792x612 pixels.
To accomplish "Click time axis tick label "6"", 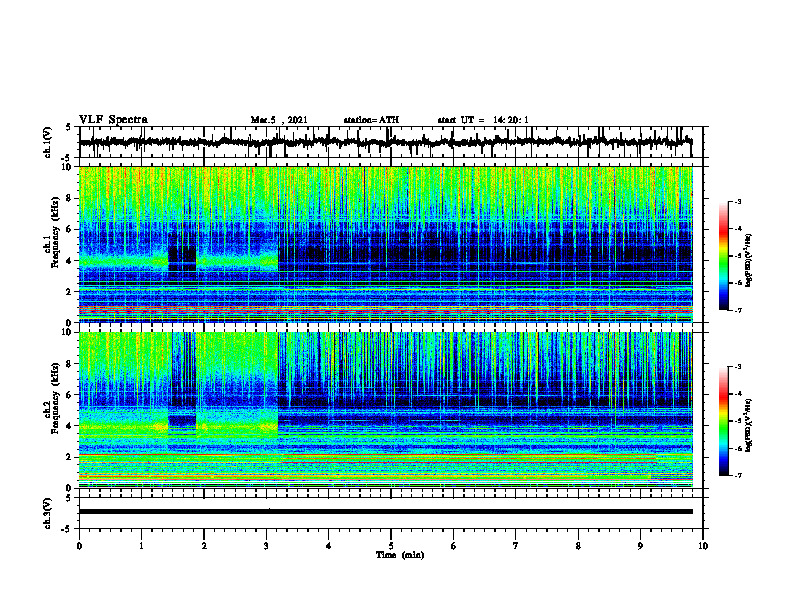I will (x=454, y=546).
